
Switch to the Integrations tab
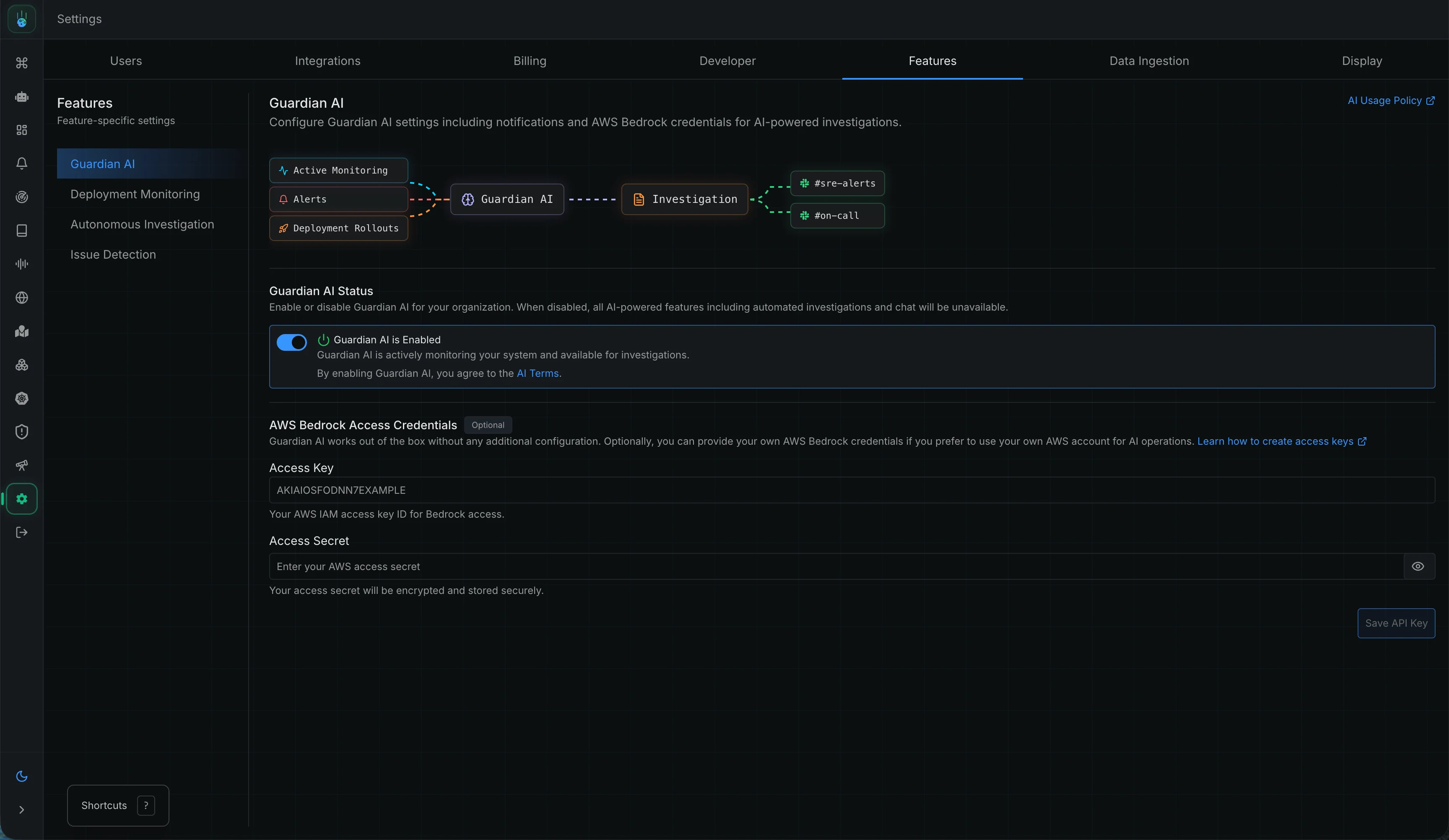pyautogui.click(x=328, y=61)
